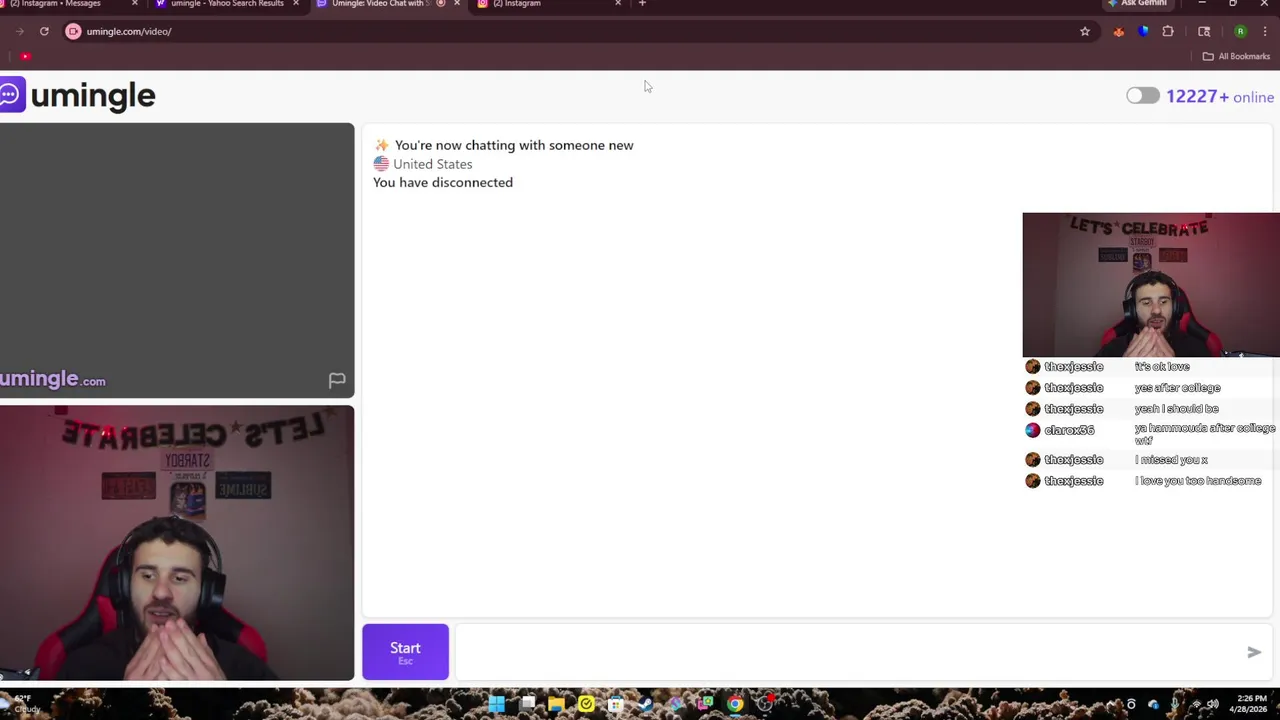Close the Yahoo Search Results tab
The image size is (1280, 720).
(295, 4)
